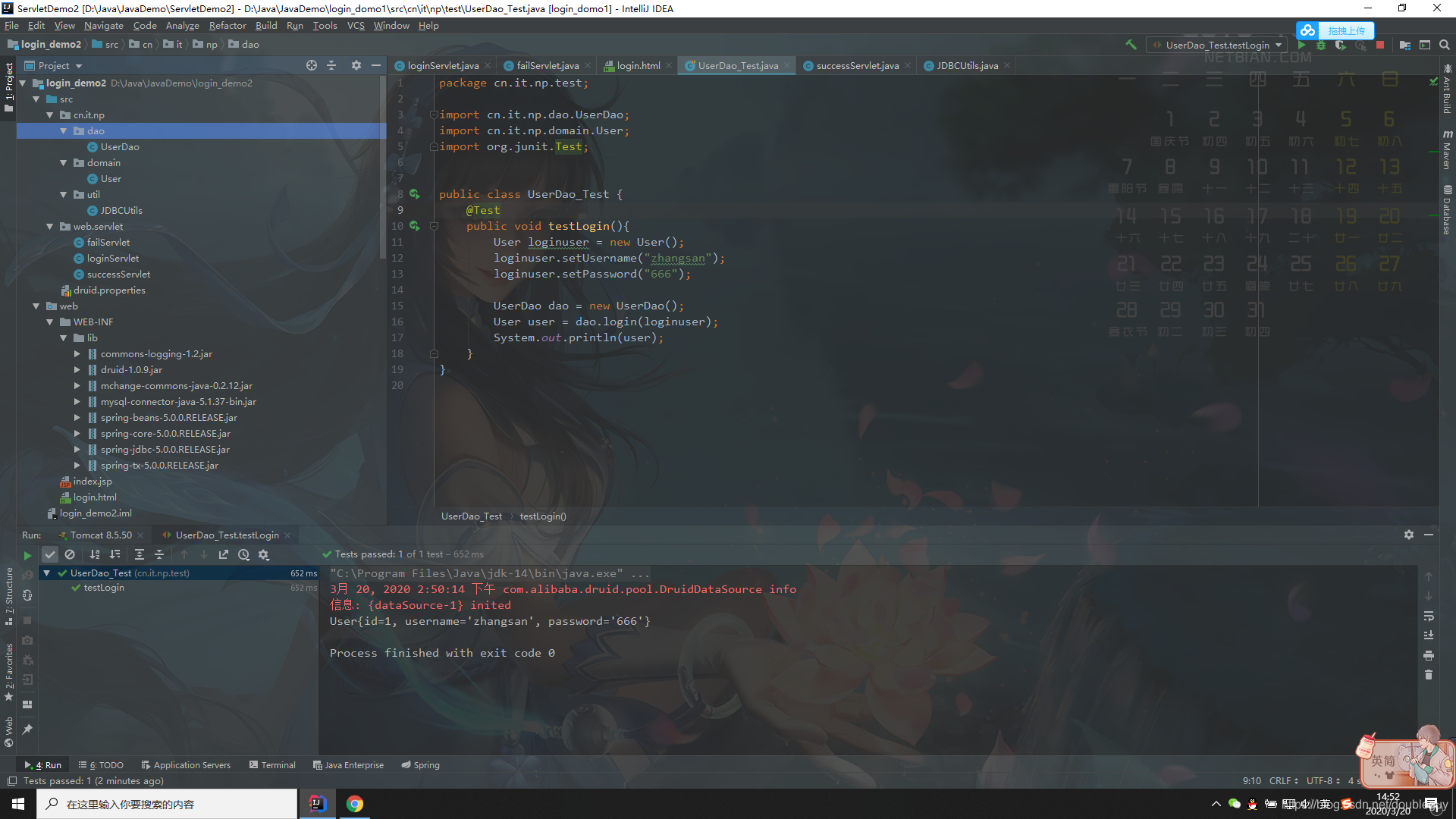
Task: Click Rerun tests green arrow in Run panel
Action: (x=27, y=555)
